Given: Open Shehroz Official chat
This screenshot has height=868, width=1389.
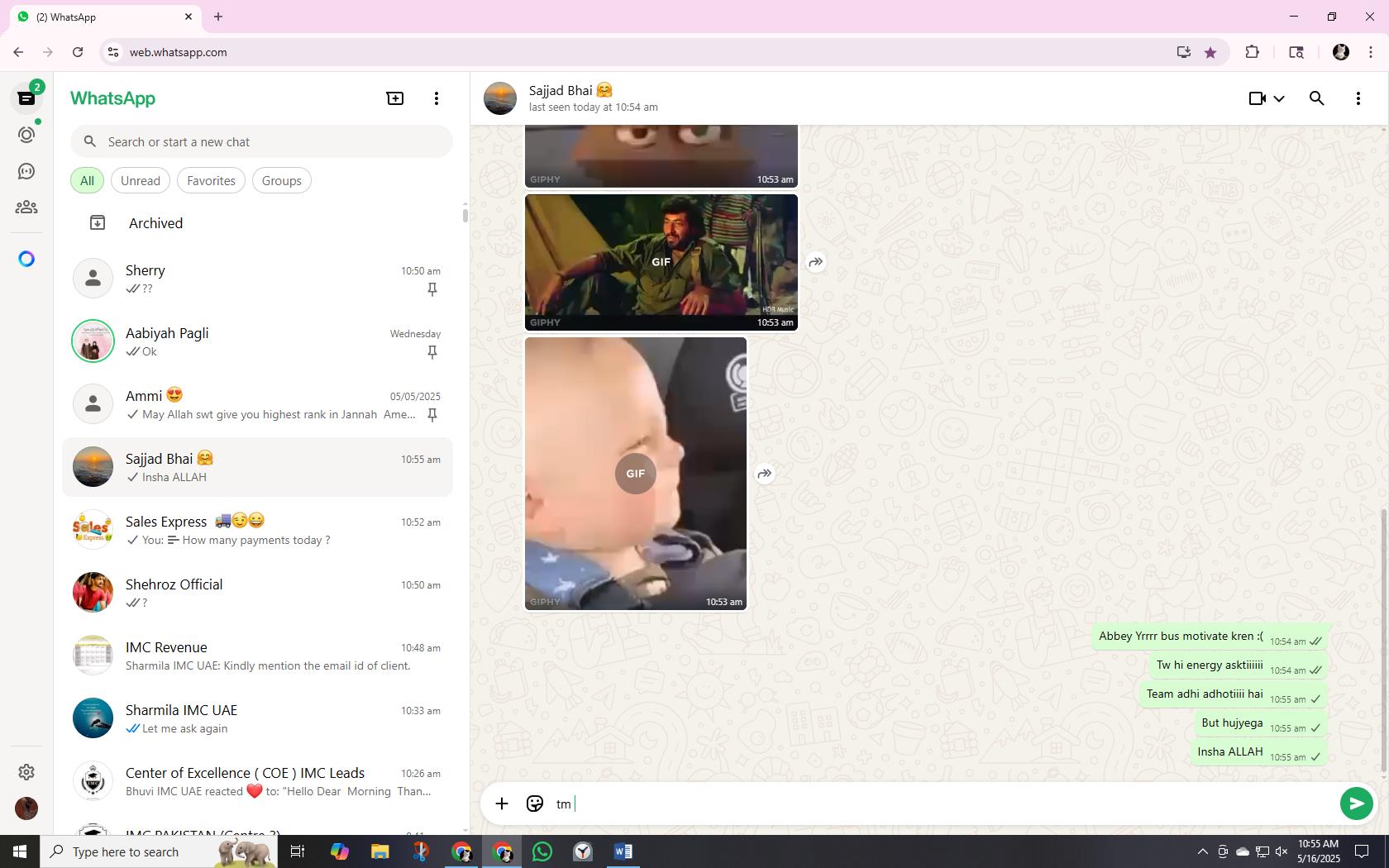Looking at the screenshot, I should [257, 593].
